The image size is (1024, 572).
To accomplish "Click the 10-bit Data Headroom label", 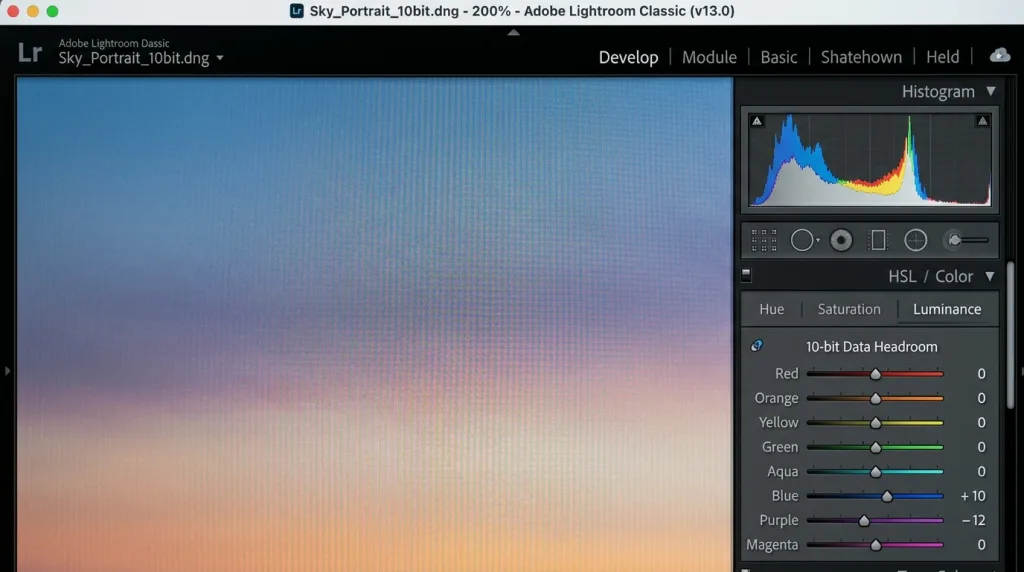I will click(x=871, y=347).
